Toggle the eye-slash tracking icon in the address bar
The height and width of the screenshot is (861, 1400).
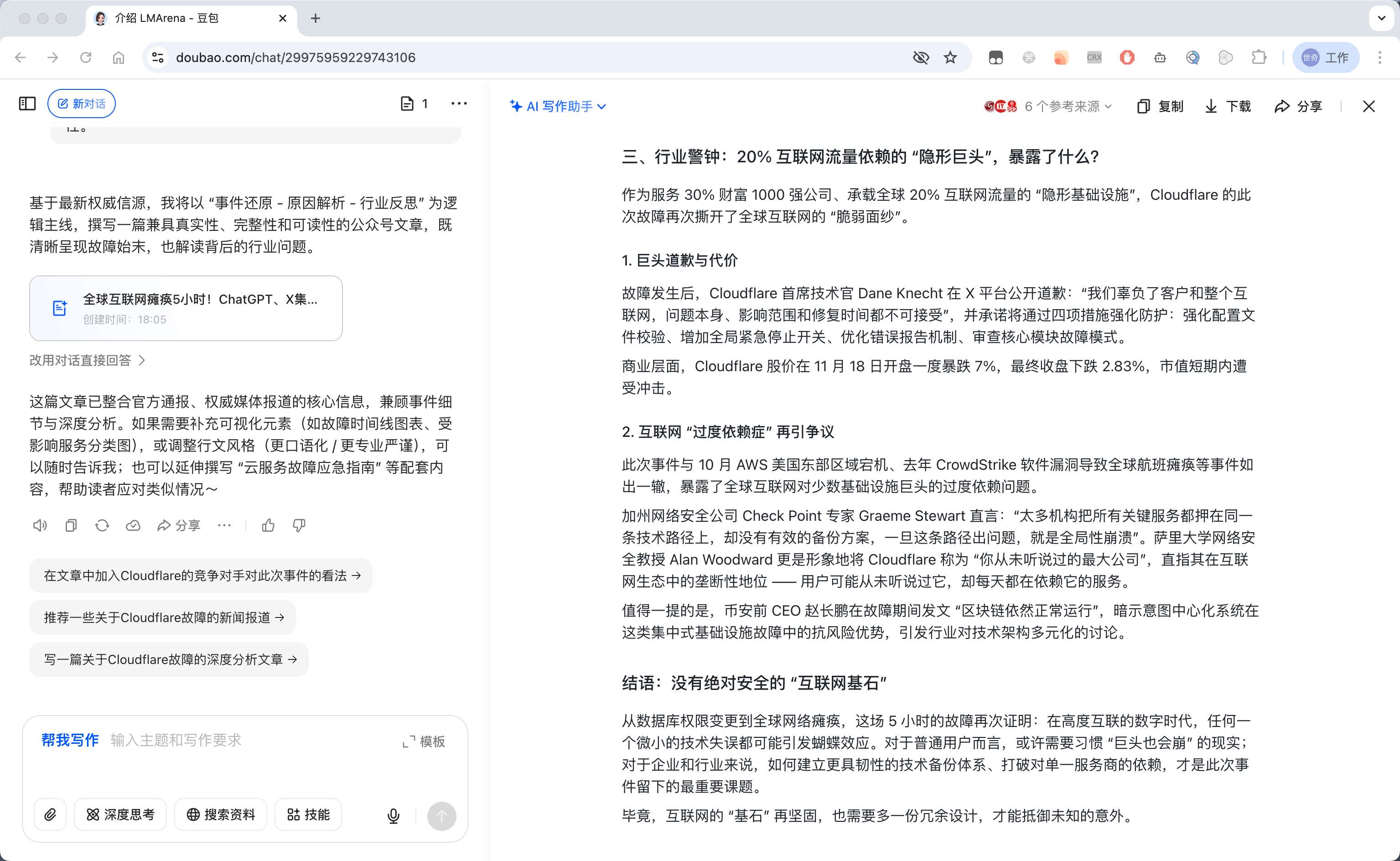pyautogui.click(x=921, y=57)
